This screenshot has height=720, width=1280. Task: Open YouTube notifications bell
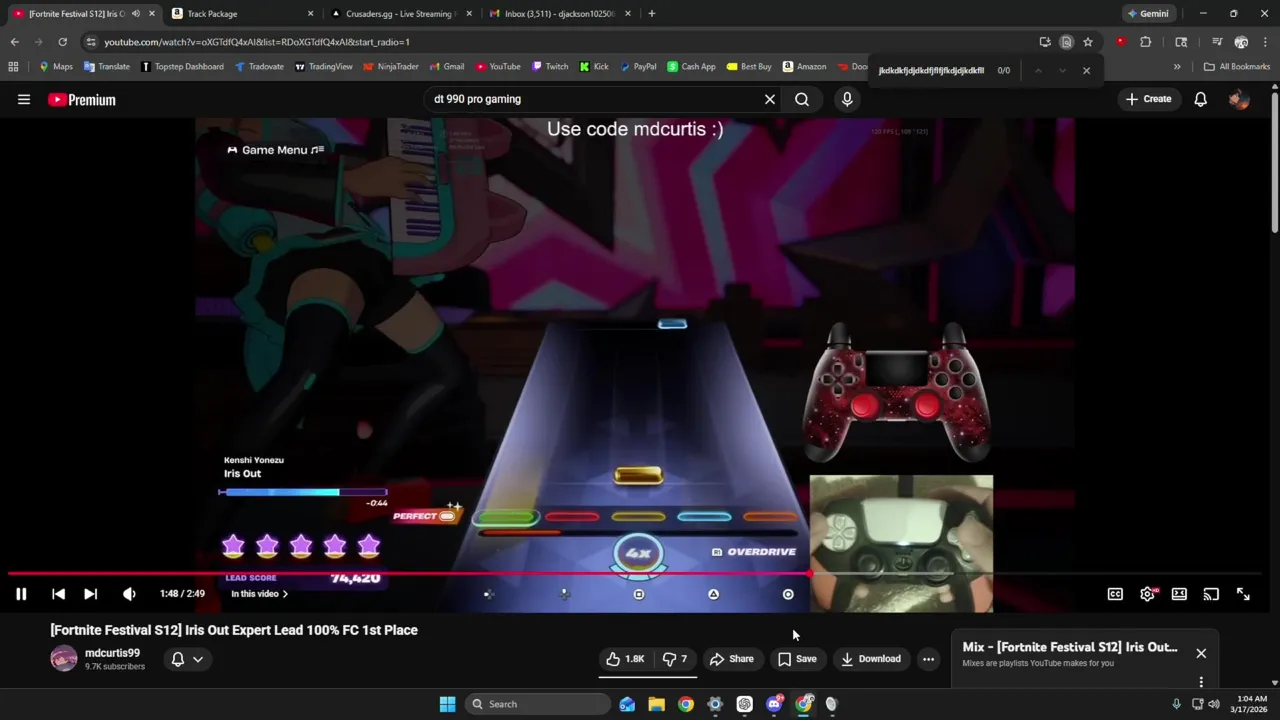pyautogui.click(x=1200, y=99)
